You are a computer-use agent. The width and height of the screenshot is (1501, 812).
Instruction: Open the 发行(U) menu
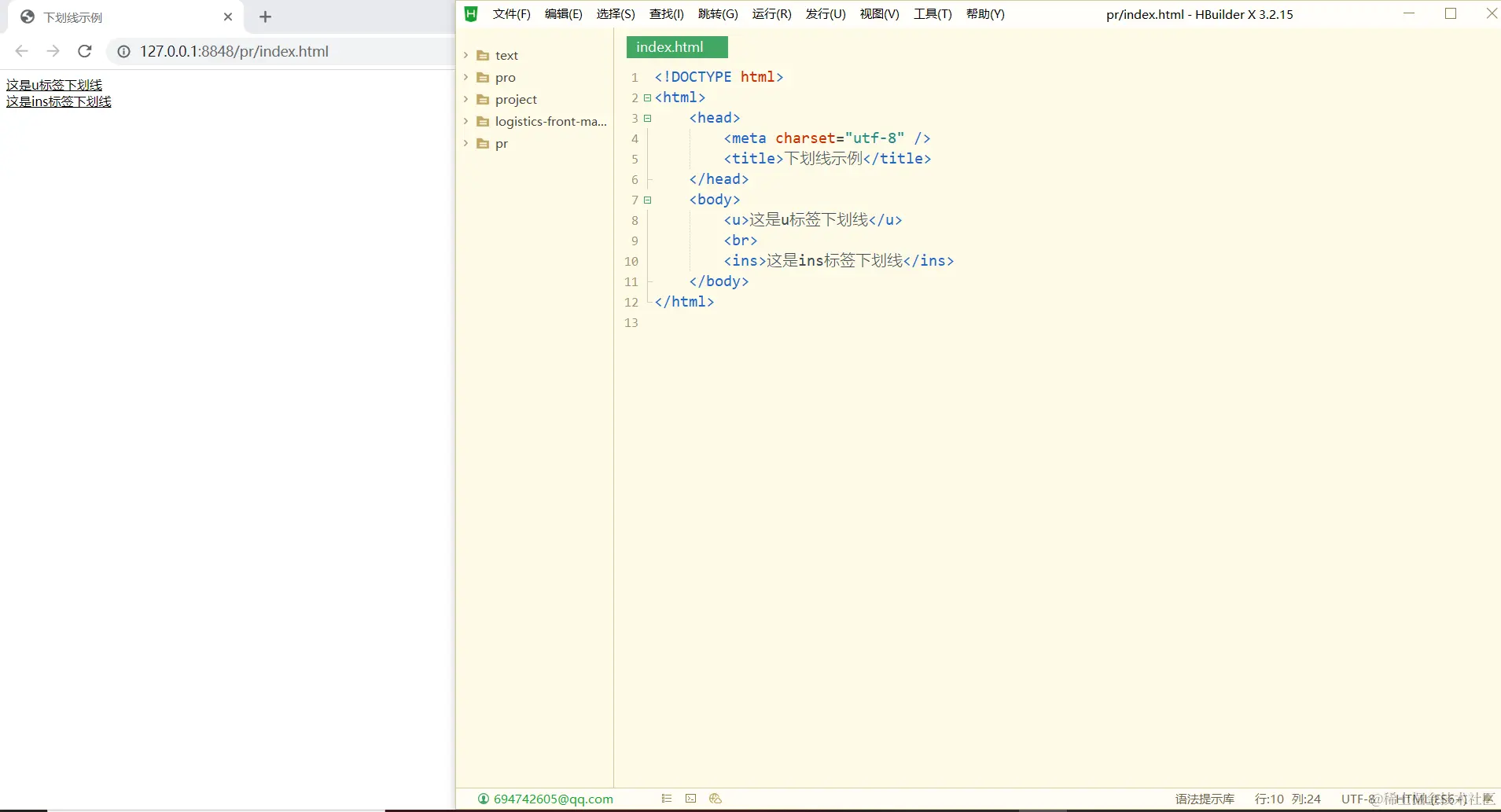pos(826,14)
